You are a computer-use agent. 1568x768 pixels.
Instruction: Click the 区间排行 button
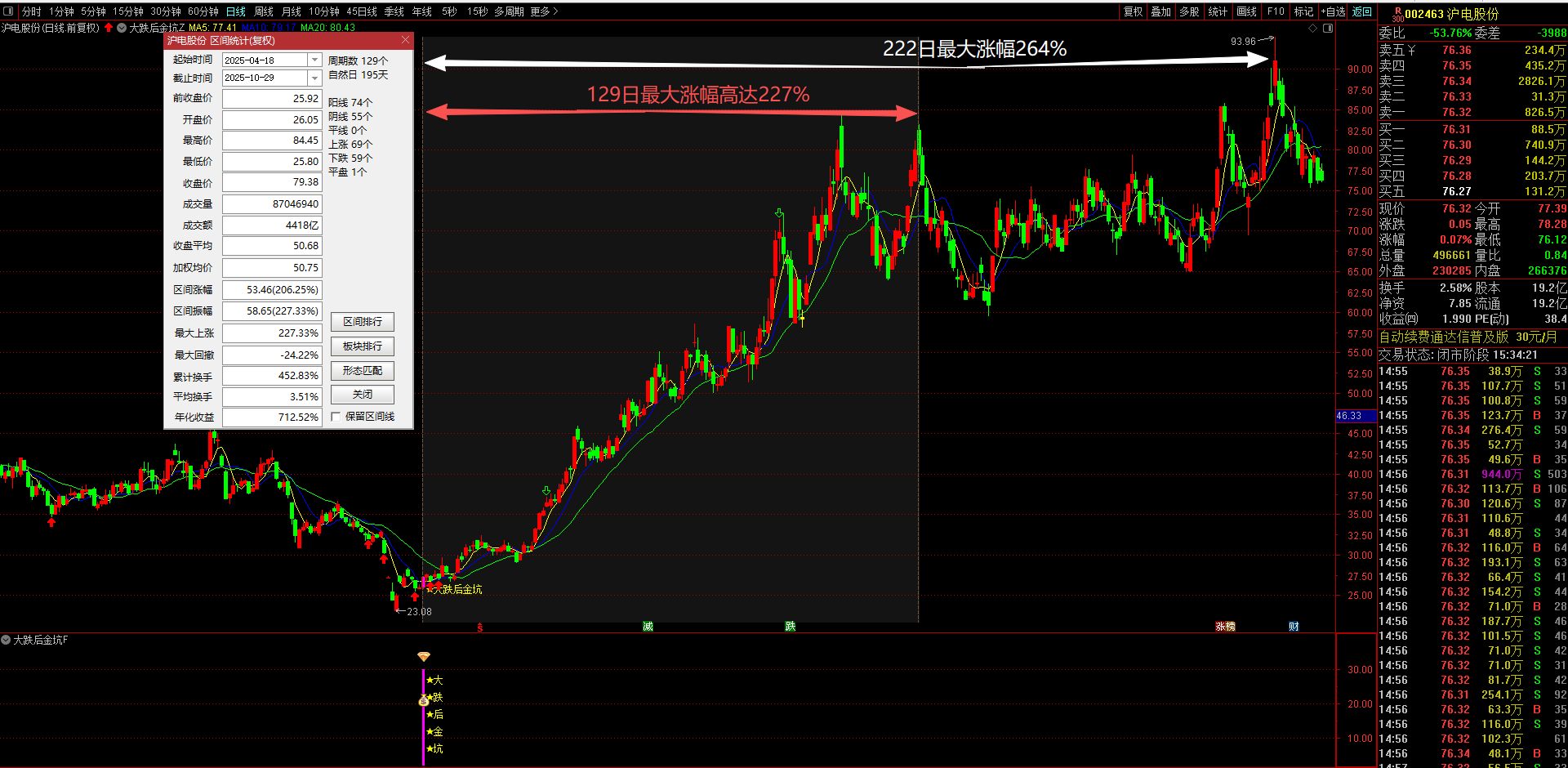pyautogui.click(x=363, y=322)
